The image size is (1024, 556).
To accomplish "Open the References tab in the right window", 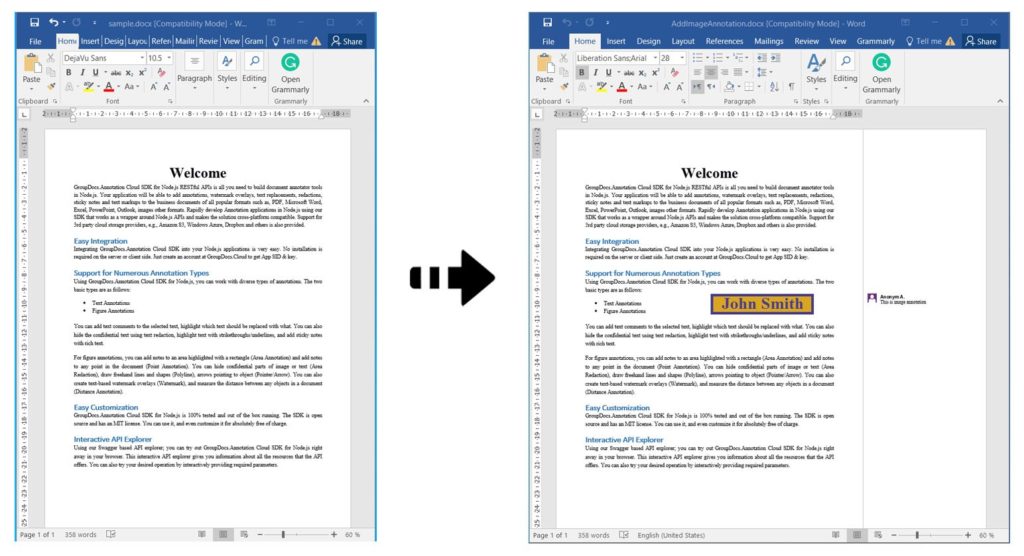I will coord(724,41).
